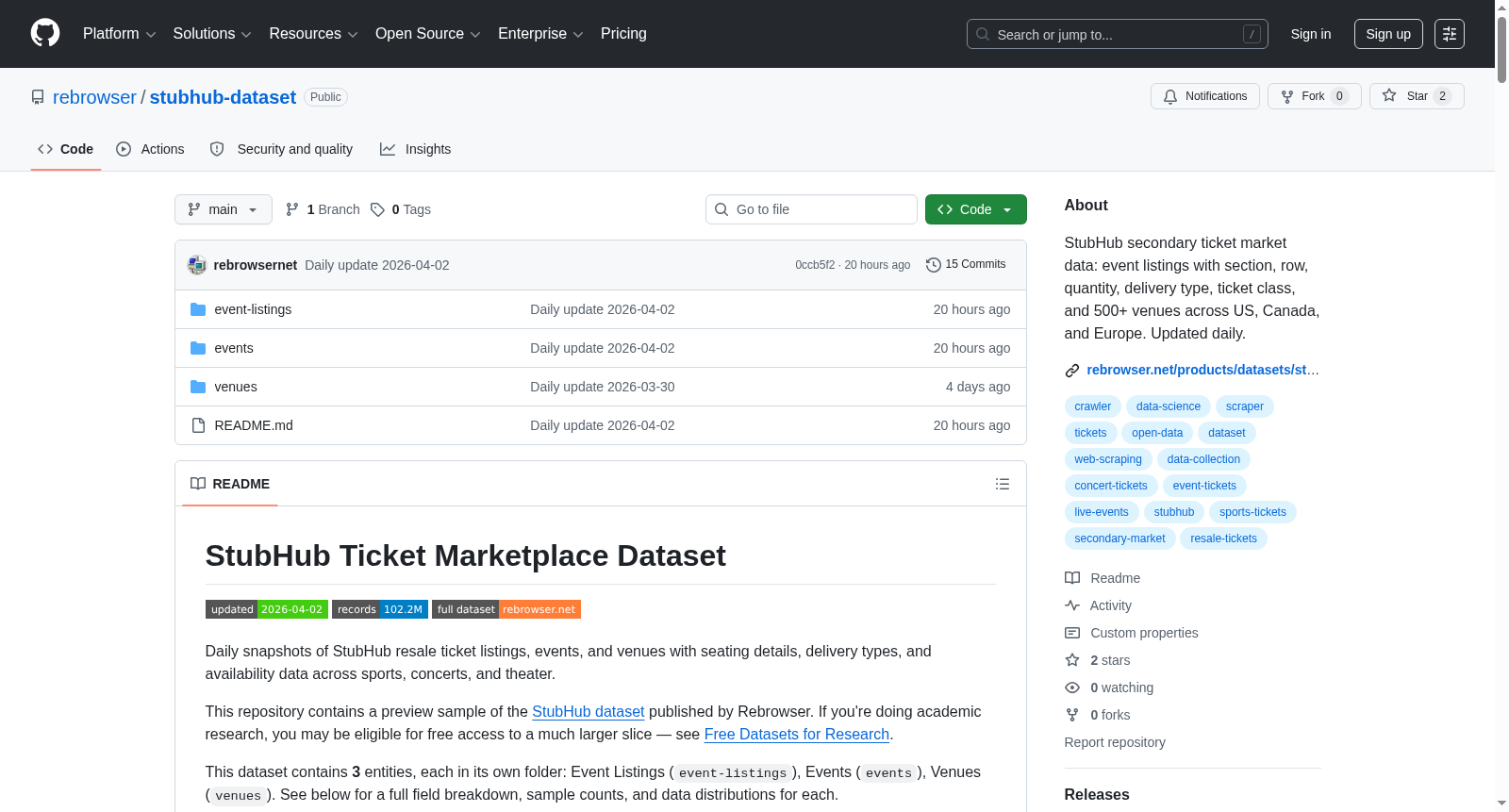Click the bell icon for Notifications
The height and width of the screenshot is (812, 1509).
pyautogui.click(x=1170, y=96)
